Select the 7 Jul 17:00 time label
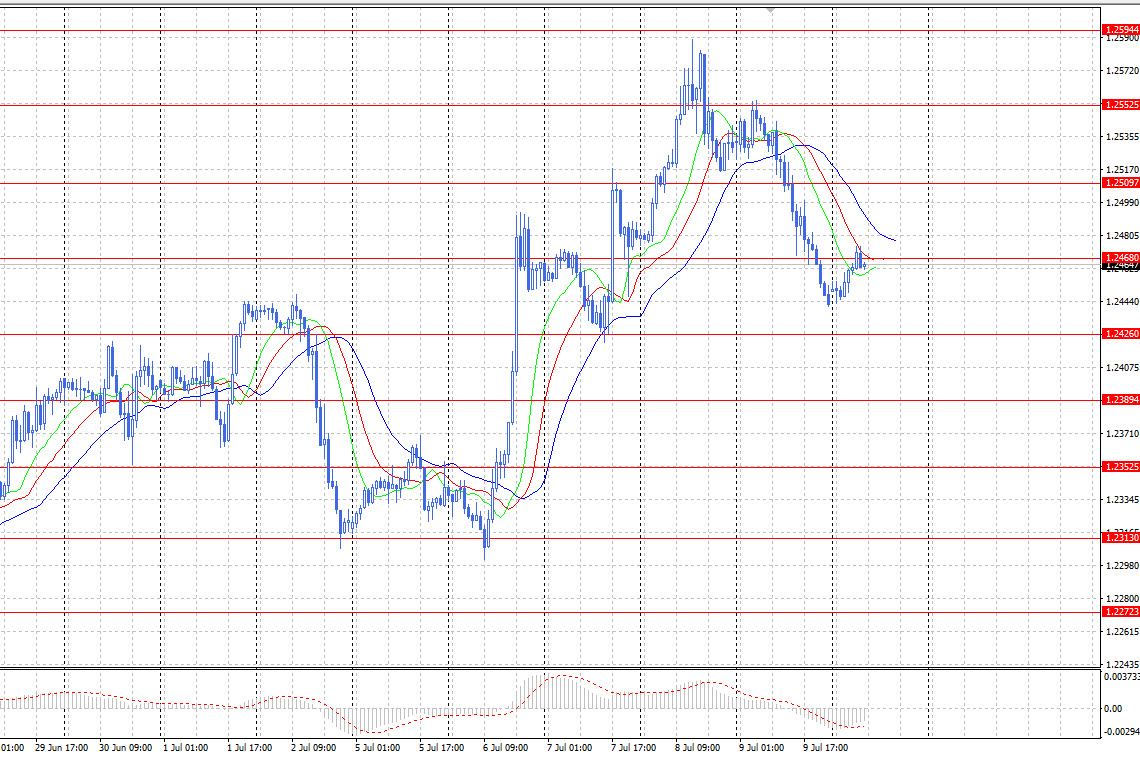The width and height of the screenshot is (1140, 758). (x=633, y=748)
